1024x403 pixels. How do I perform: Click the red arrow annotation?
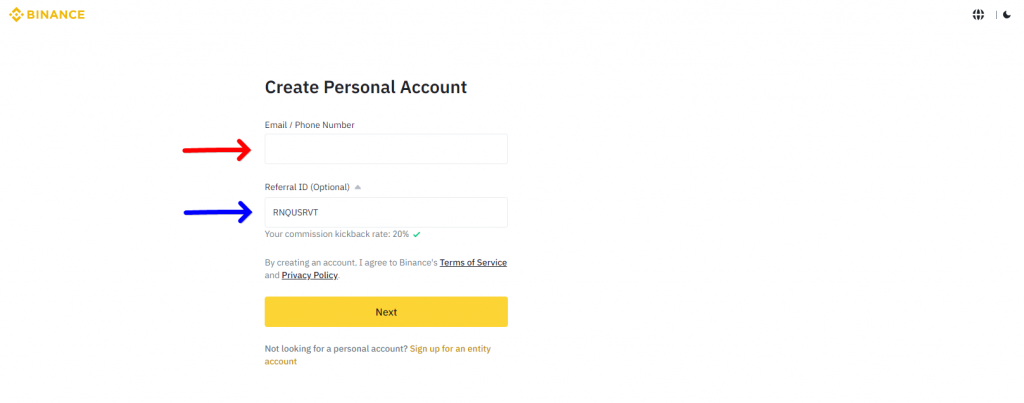point(216,150)
